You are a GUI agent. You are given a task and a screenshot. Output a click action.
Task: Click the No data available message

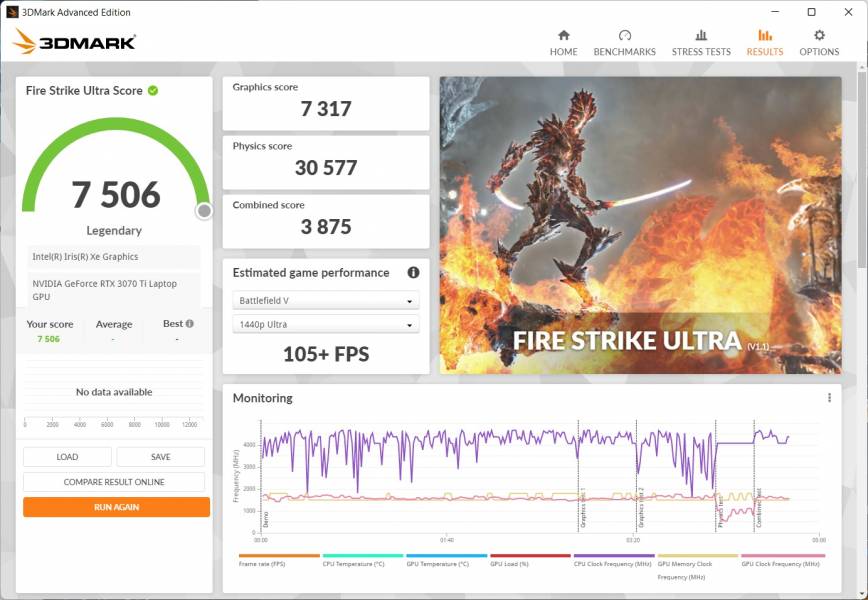pos(114,392)
